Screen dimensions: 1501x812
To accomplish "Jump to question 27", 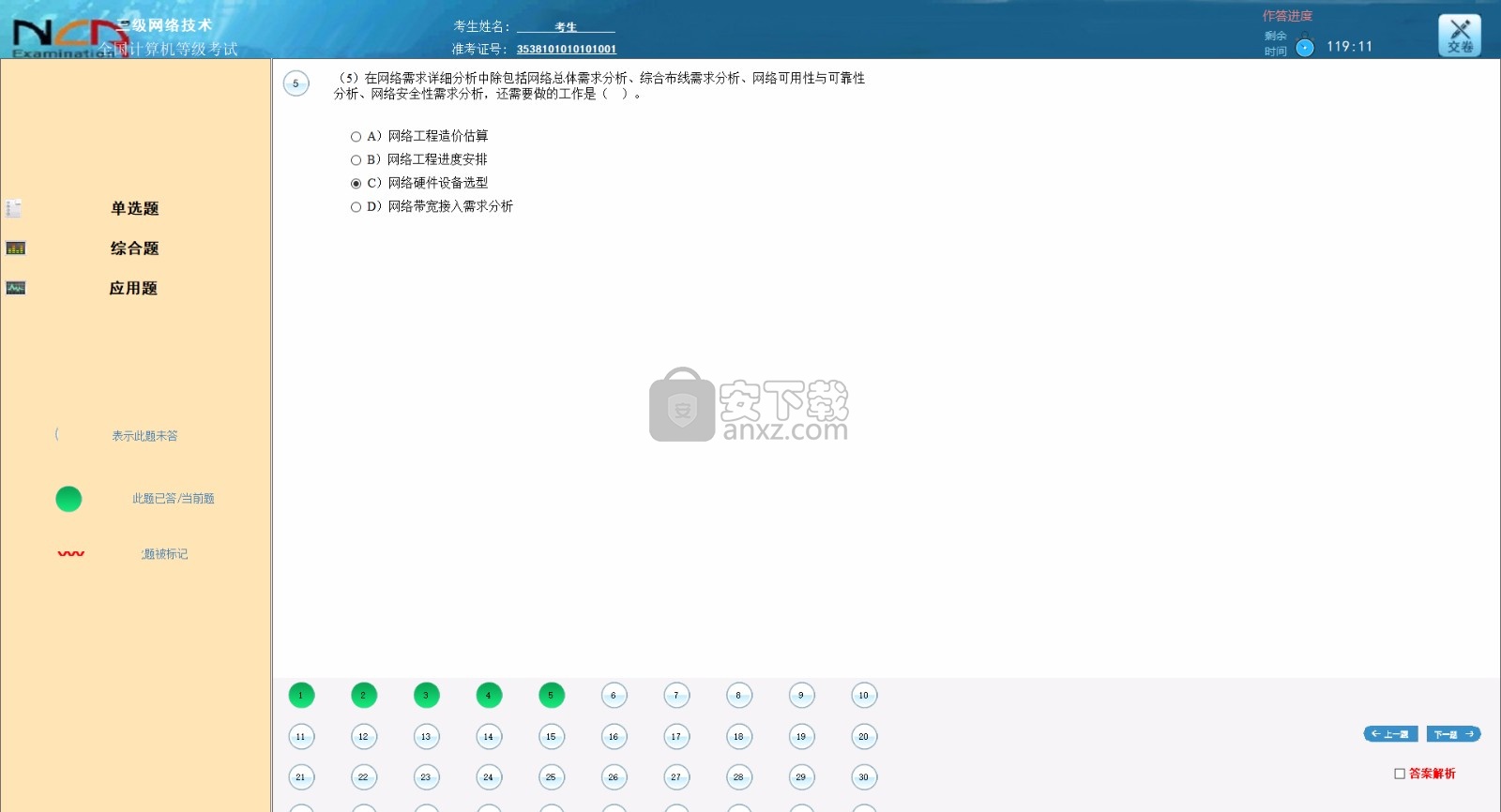I will [676, 776].
